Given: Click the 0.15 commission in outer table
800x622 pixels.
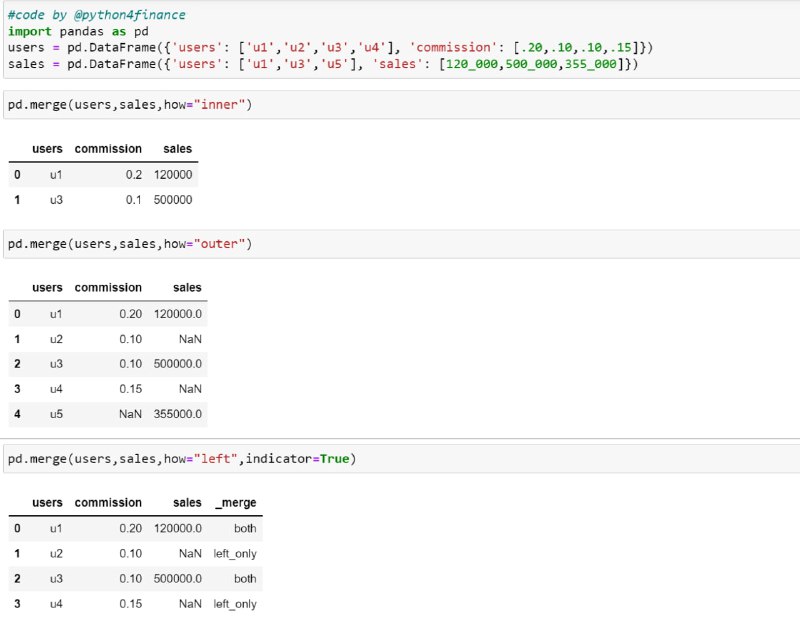Looking at the screenshot, I should (131, 389).
